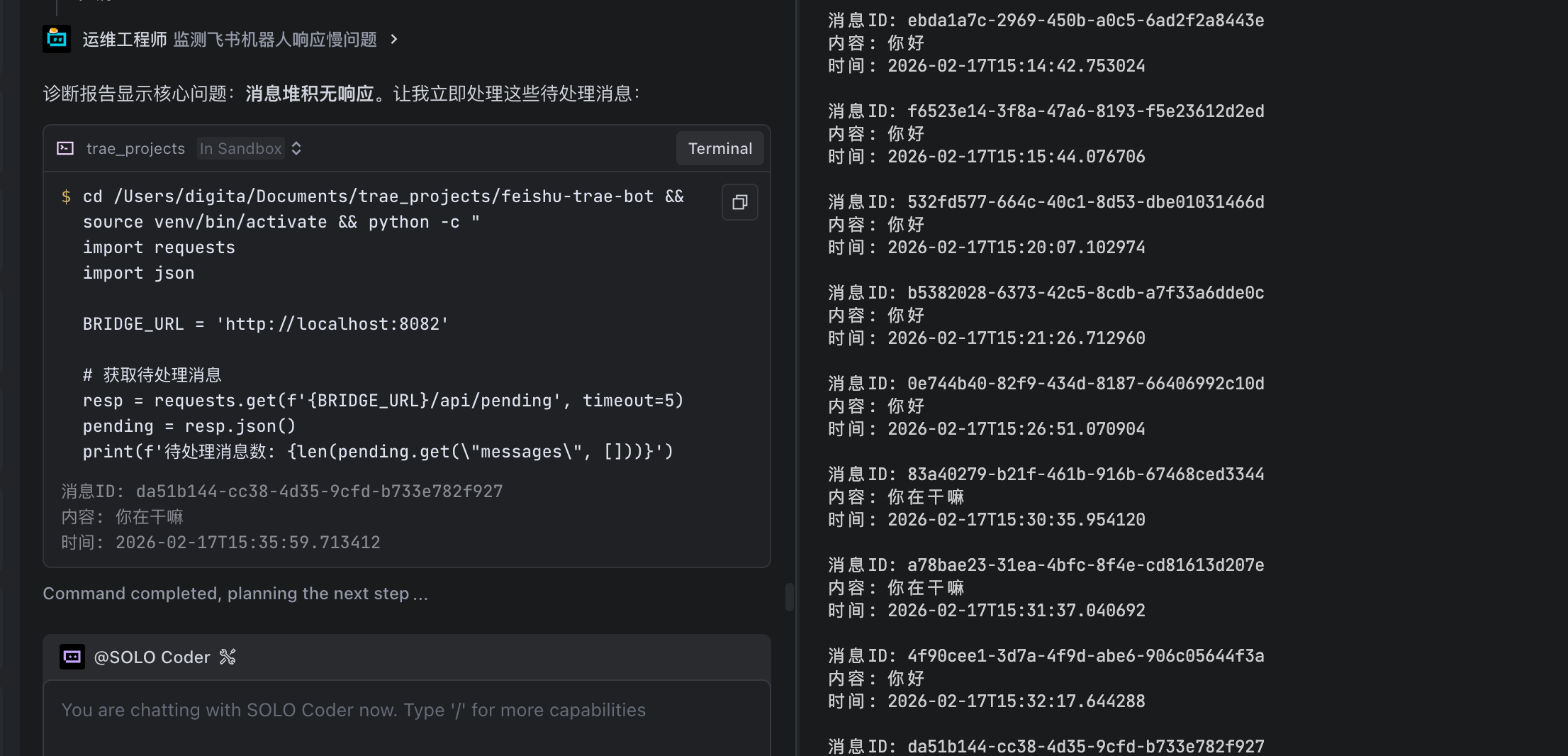Click terminal output time 15:35:59.713412
Viewport: 1568px width, 756px height.
pyautogui.click(x=220, y=543)
